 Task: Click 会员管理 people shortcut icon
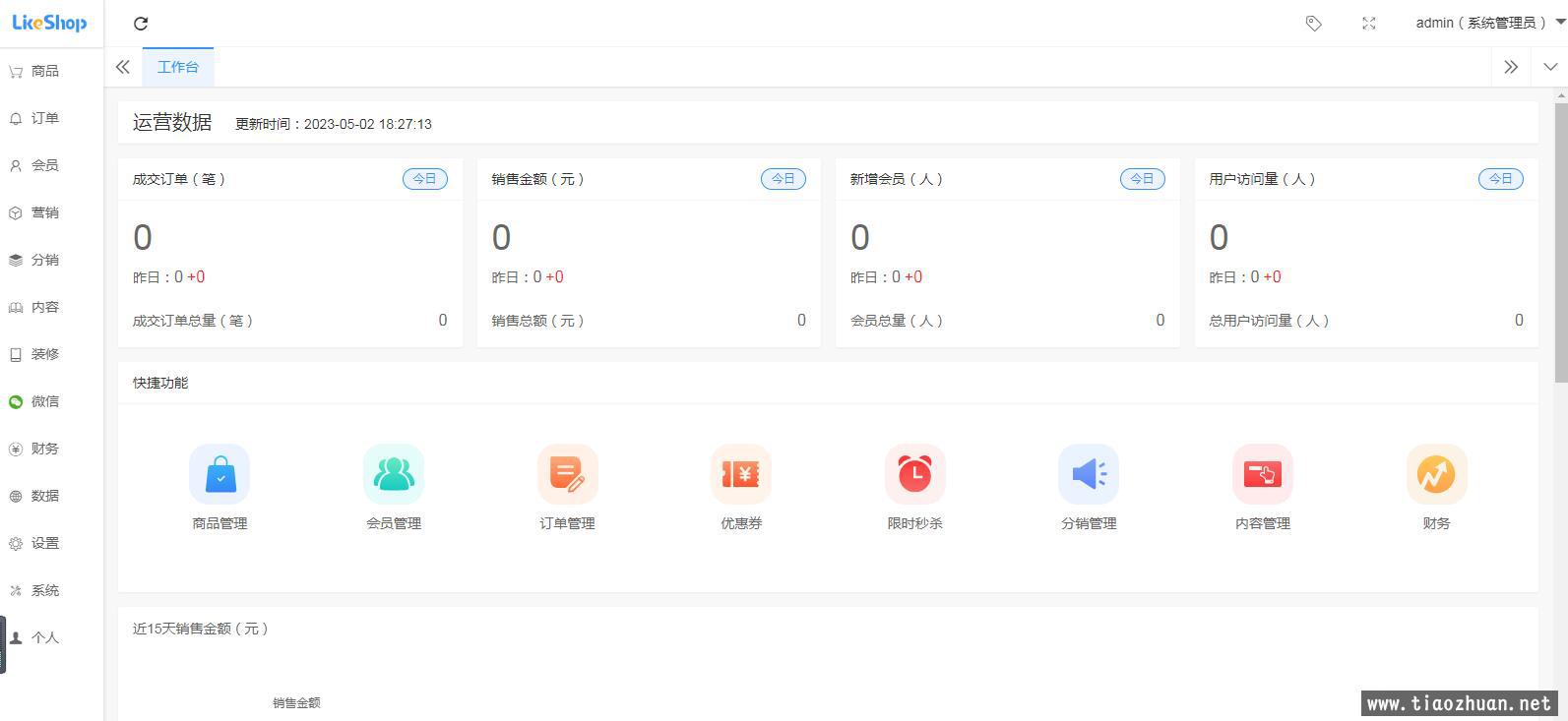tap(394, 474)
